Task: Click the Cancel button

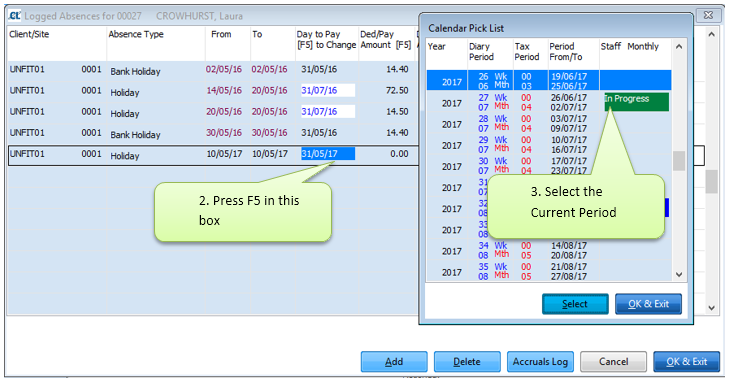Action: (613, 361)
